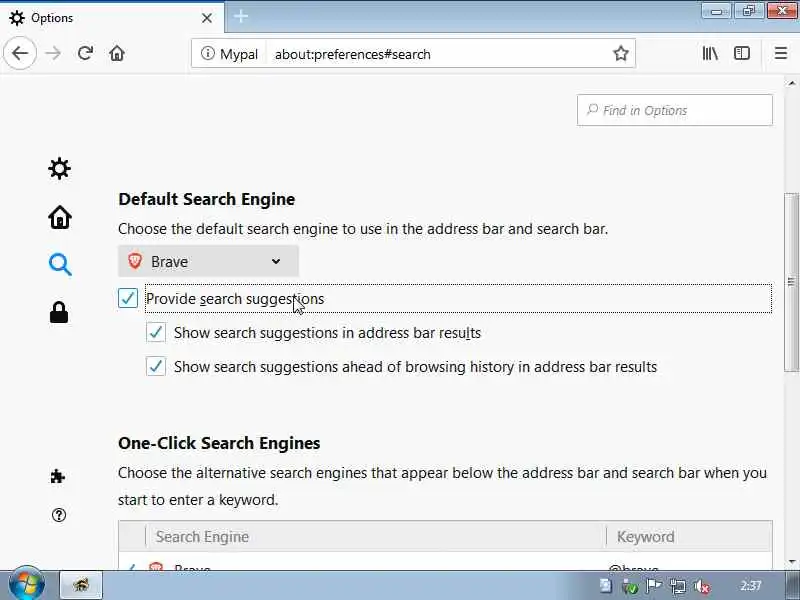Click the Keyword column header

click(x=689, y=537)
